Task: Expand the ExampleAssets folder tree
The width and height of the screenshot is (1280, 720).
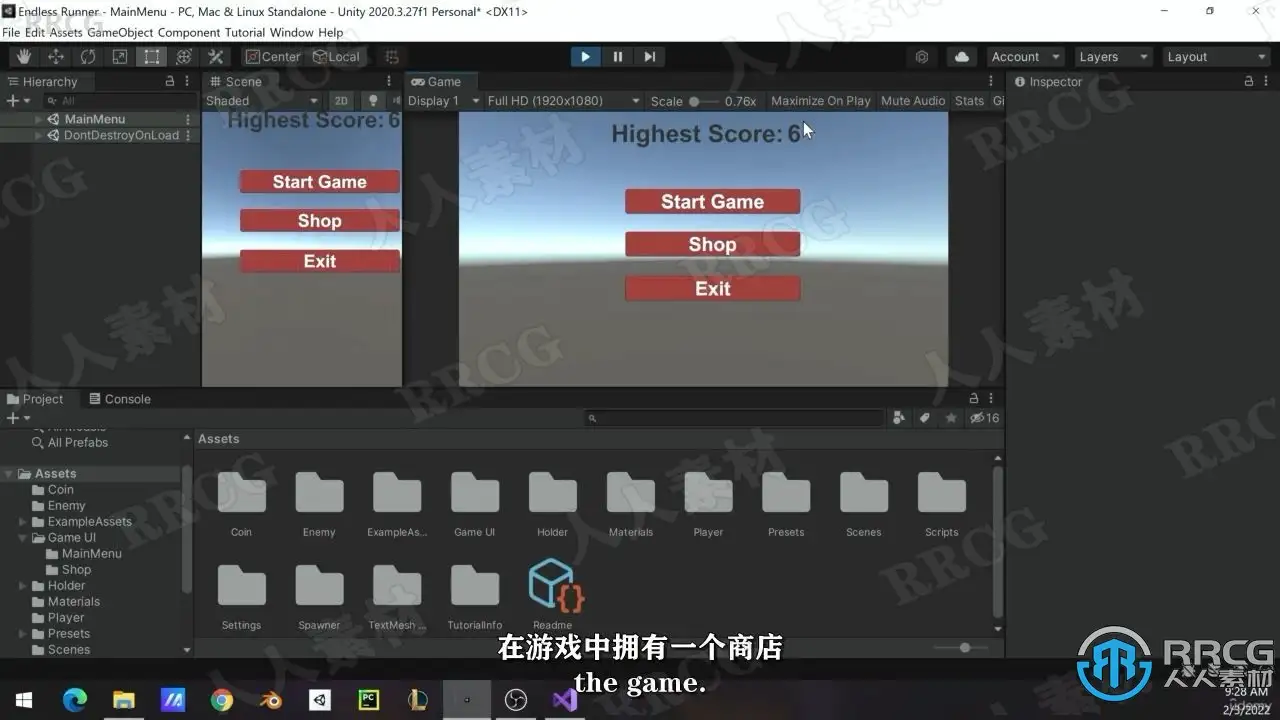Action: tap(23, 522)
